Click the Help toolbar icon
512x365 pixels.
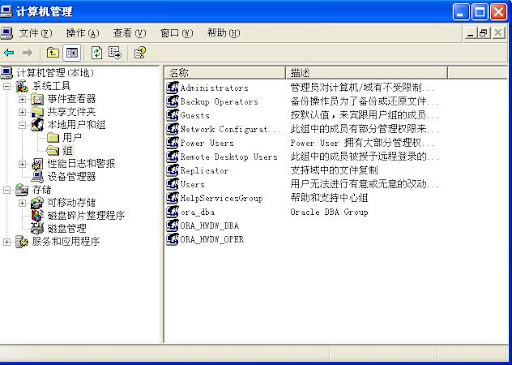point(140,53)
